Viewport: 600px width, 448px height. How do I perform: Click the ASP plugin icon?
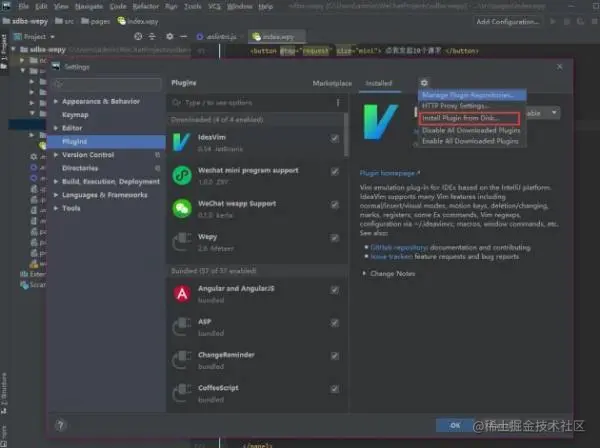click(182, 327)
